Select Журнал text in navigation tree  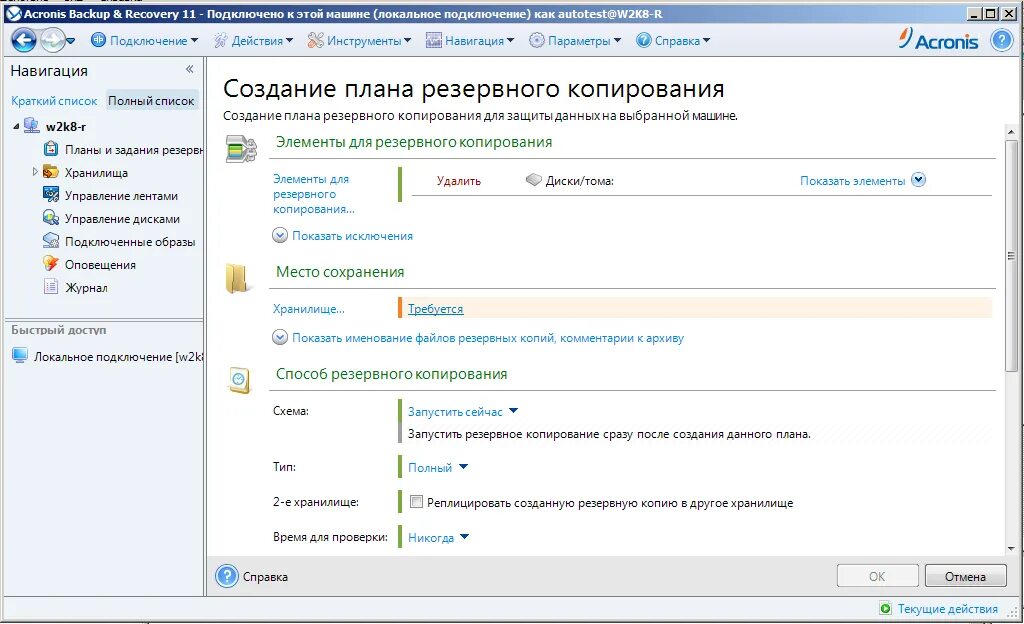(86, 287)
